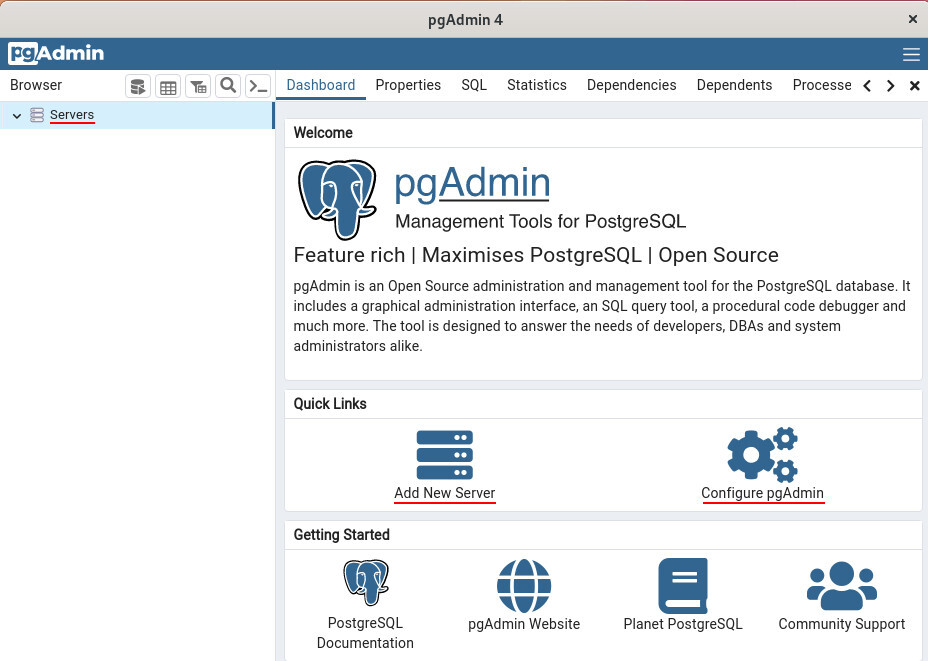This screenshot has height=661, width=928.
Task: Close the tab panel with X
Action: coord(914,86)
